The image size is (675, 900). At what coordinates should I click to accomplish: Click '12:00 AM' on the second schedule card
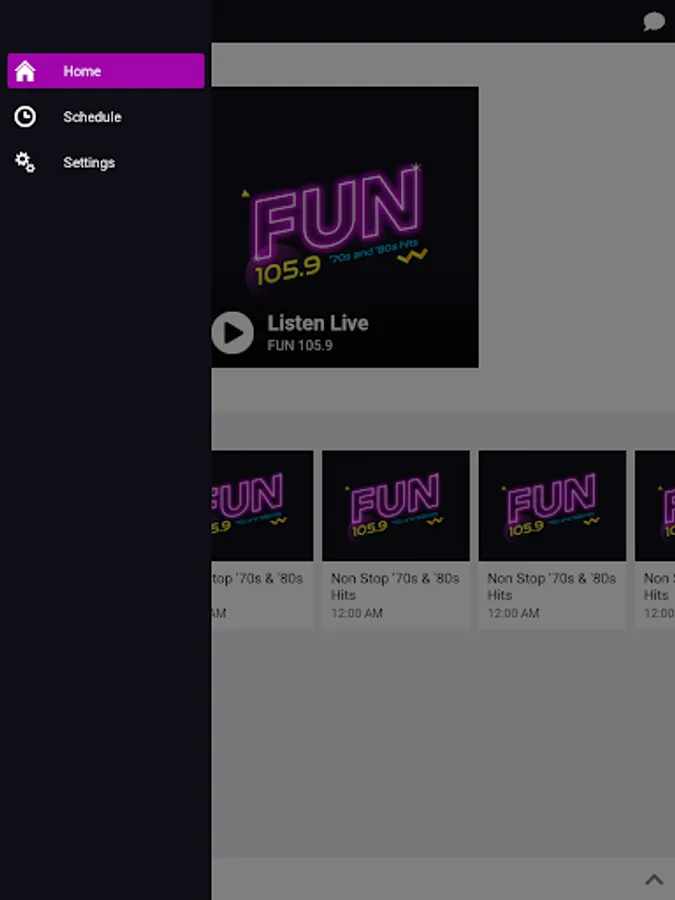pos(356,613)
